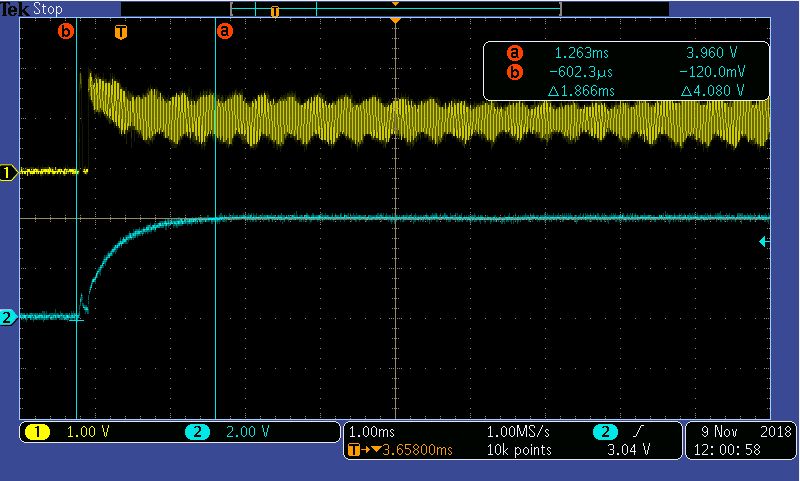Click the Stop acquisition status label

click(47, 9)
